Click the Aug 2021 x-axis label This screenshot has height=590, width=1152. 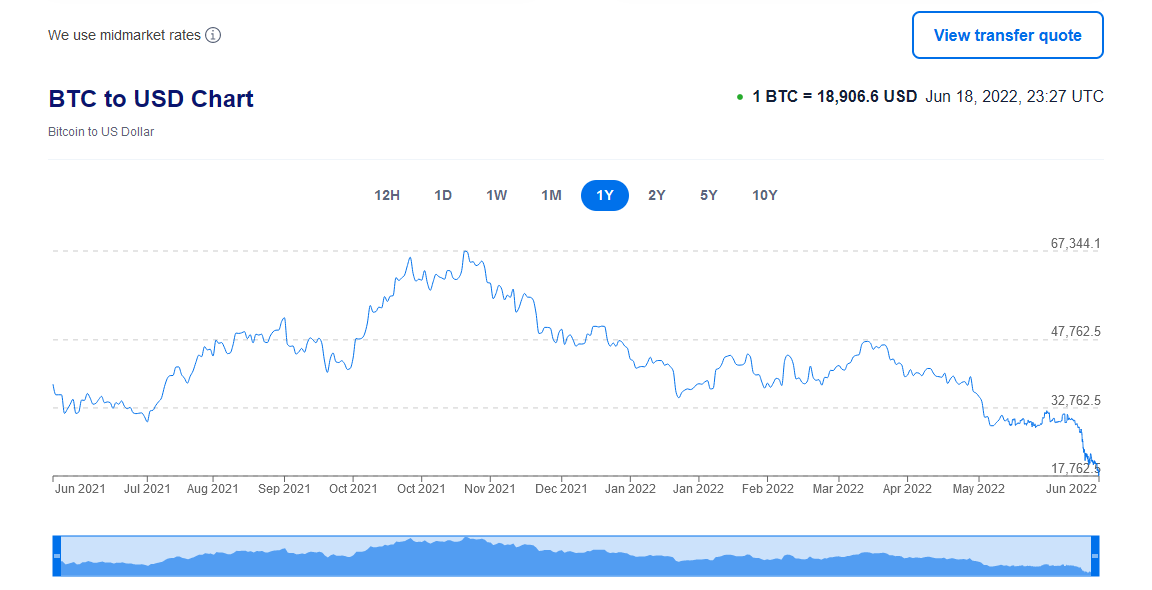coord(212,489)
